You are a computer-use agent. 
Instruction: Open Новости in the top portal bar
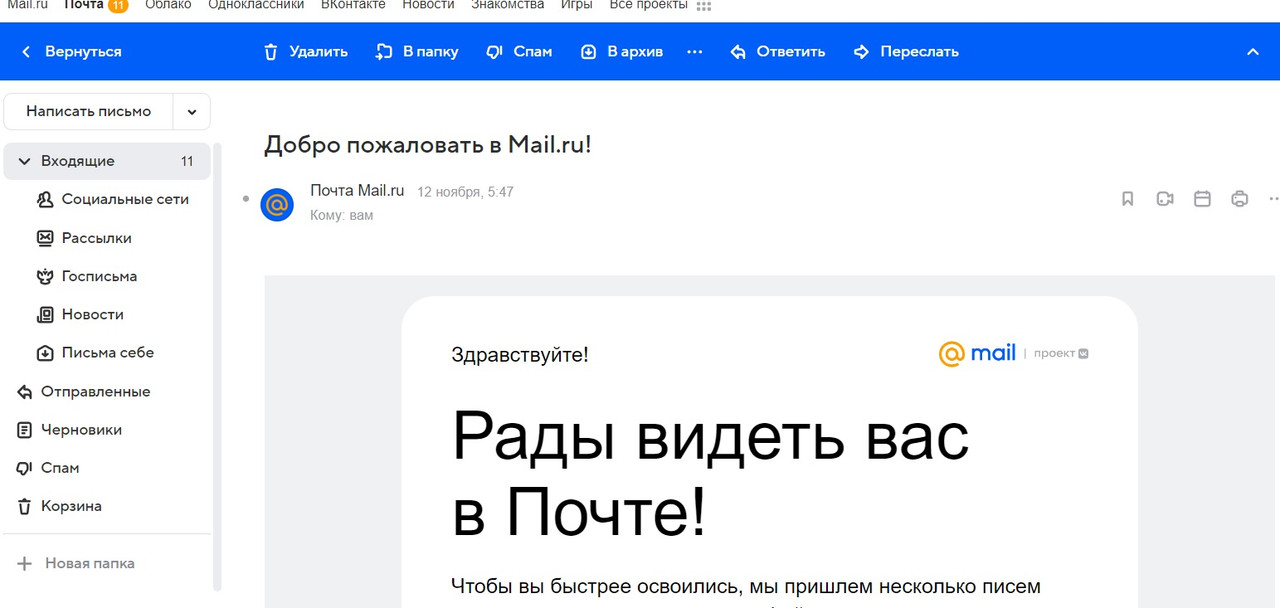[x=428, y=5]
